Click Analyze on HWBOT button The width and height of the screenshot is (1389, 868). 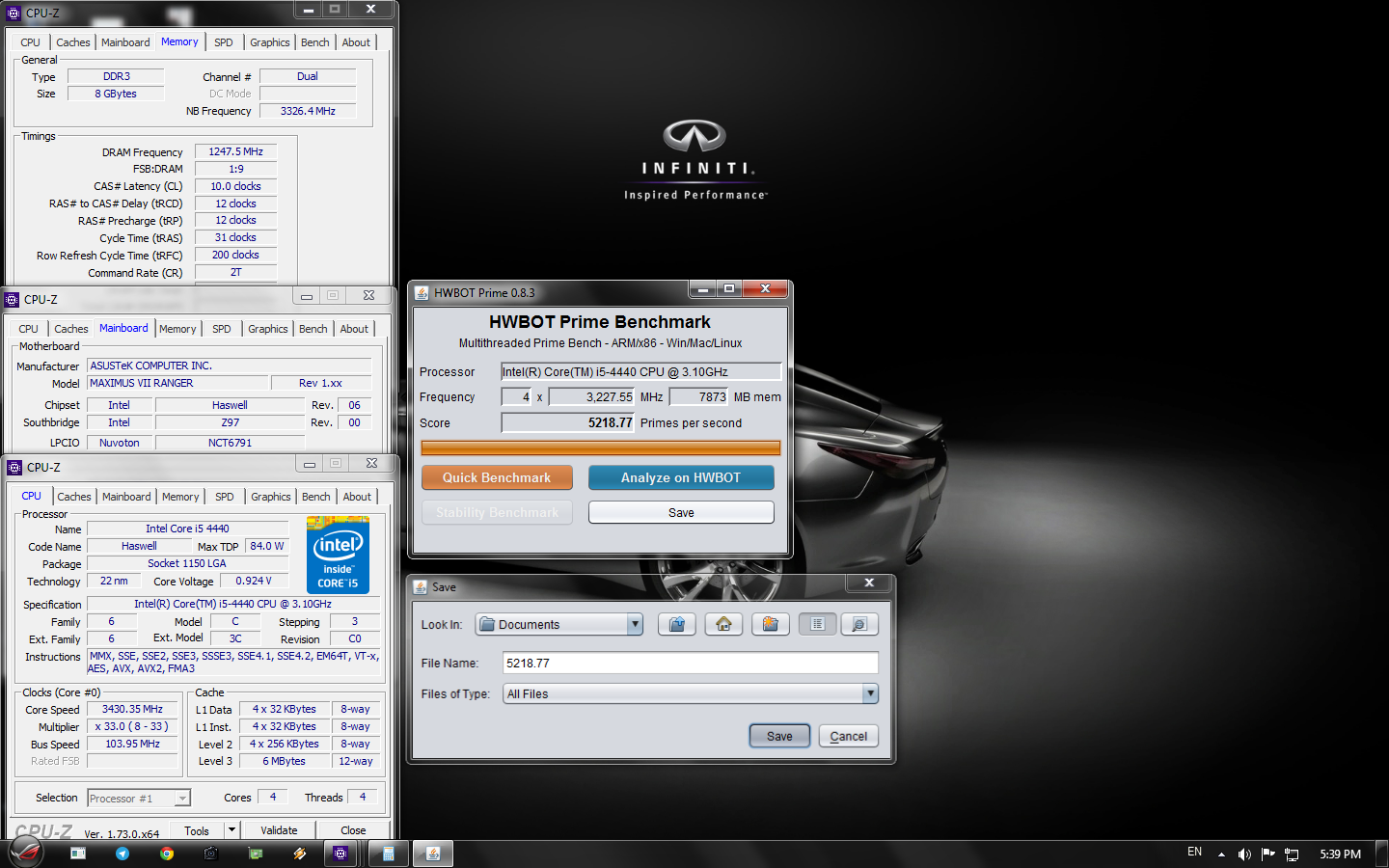point(681,477)
